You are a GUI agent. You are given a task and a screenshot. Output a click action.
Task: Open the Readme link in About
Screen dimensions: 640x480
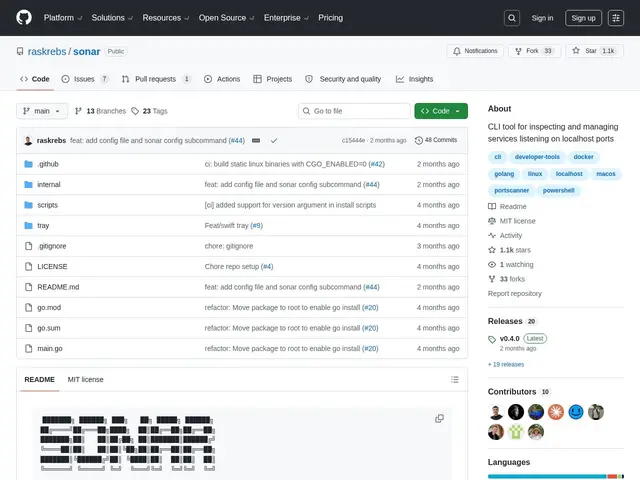click(x=507, y=207)
